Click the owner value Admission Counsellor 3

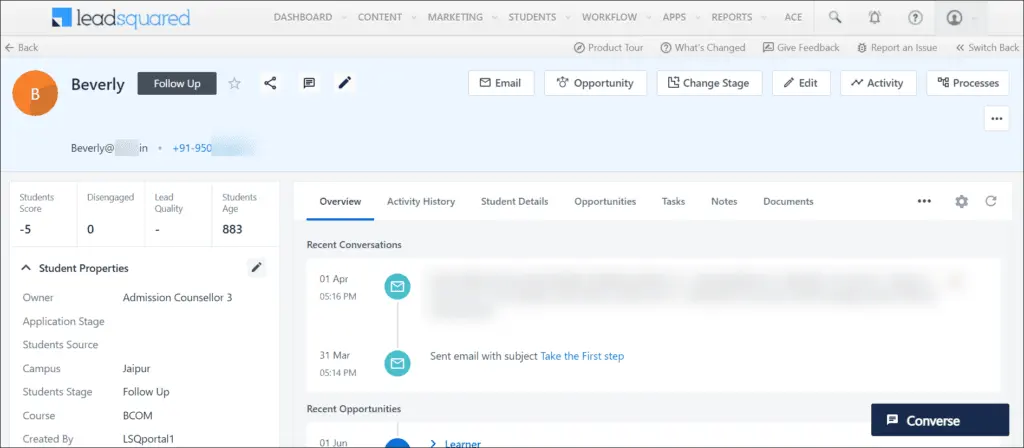(178, 298)
